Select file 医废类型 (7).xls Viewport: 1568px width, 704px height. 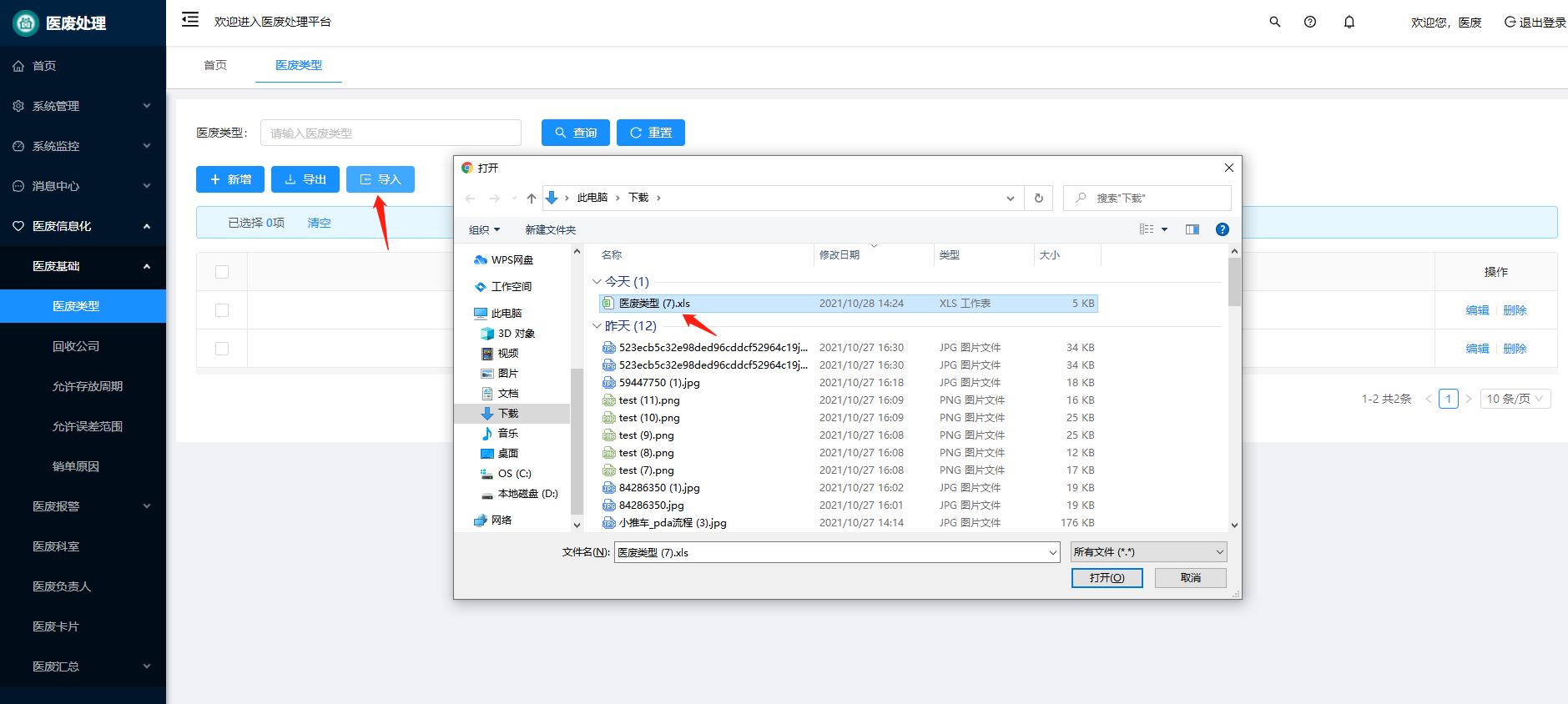[x=848, y=304]
